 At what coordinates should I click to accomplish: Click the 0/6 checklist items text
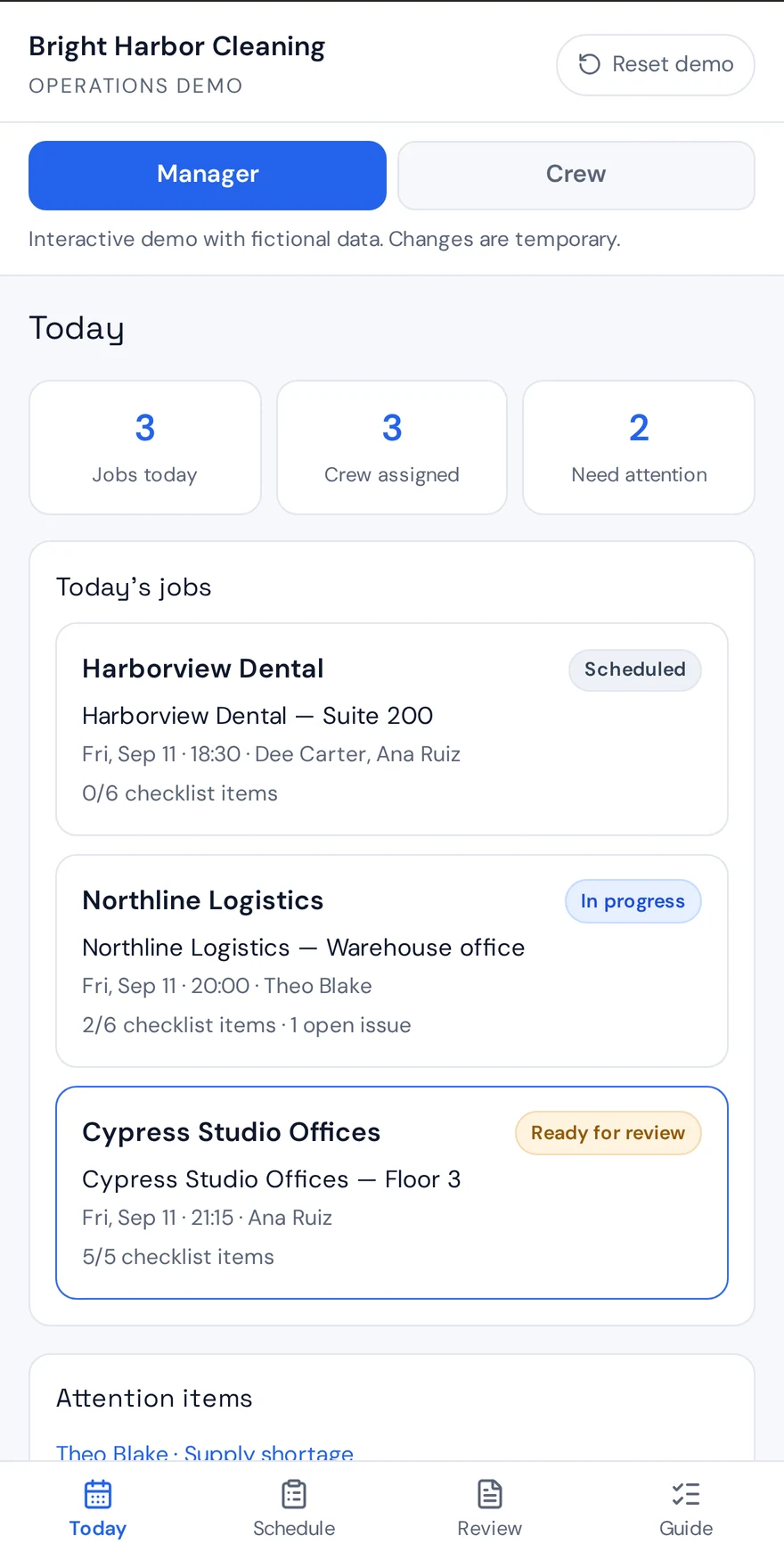pyautogui.click(x=180, y=793)
